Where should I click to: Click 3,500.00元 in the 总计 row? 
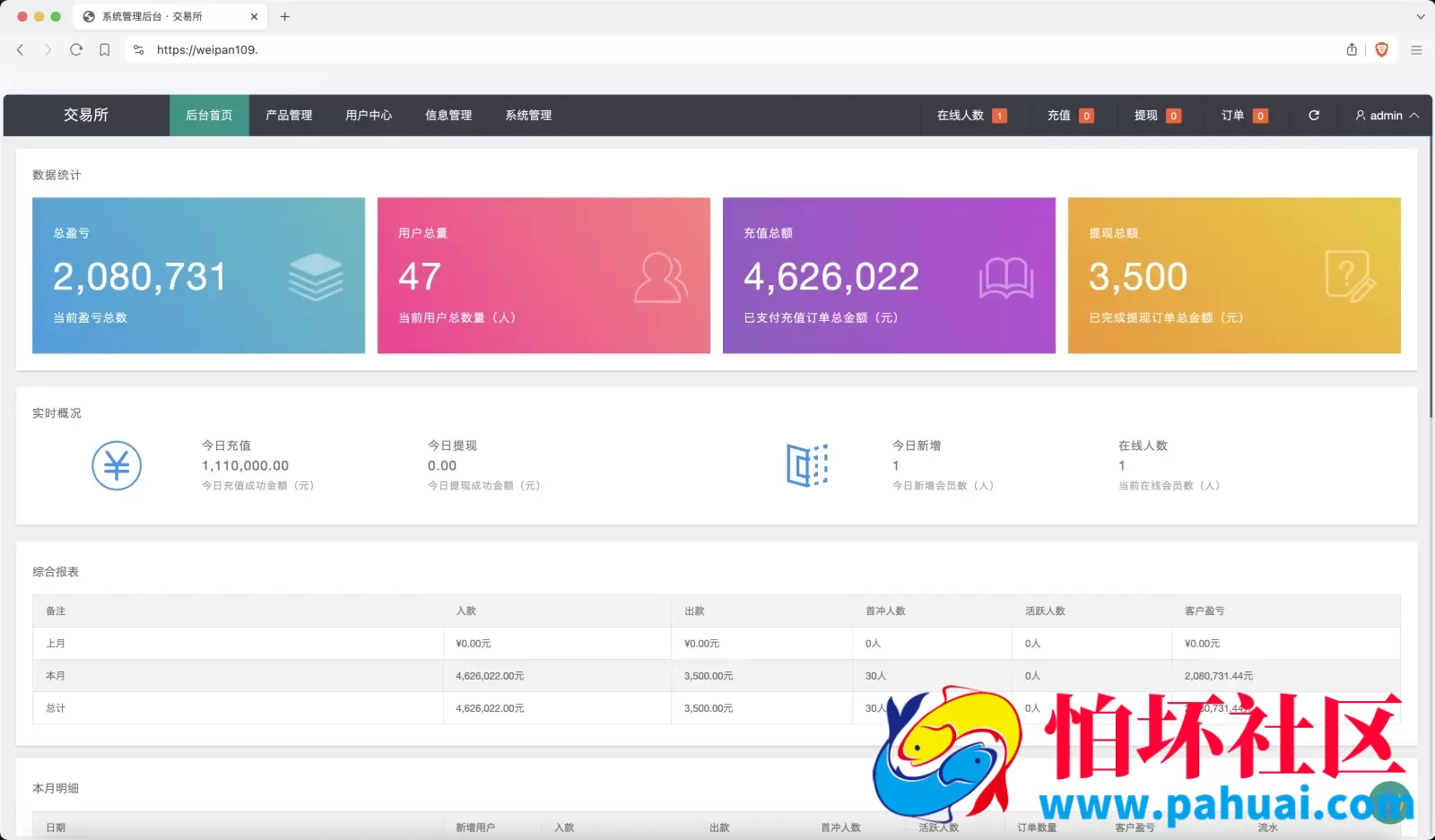coord(709,708)
